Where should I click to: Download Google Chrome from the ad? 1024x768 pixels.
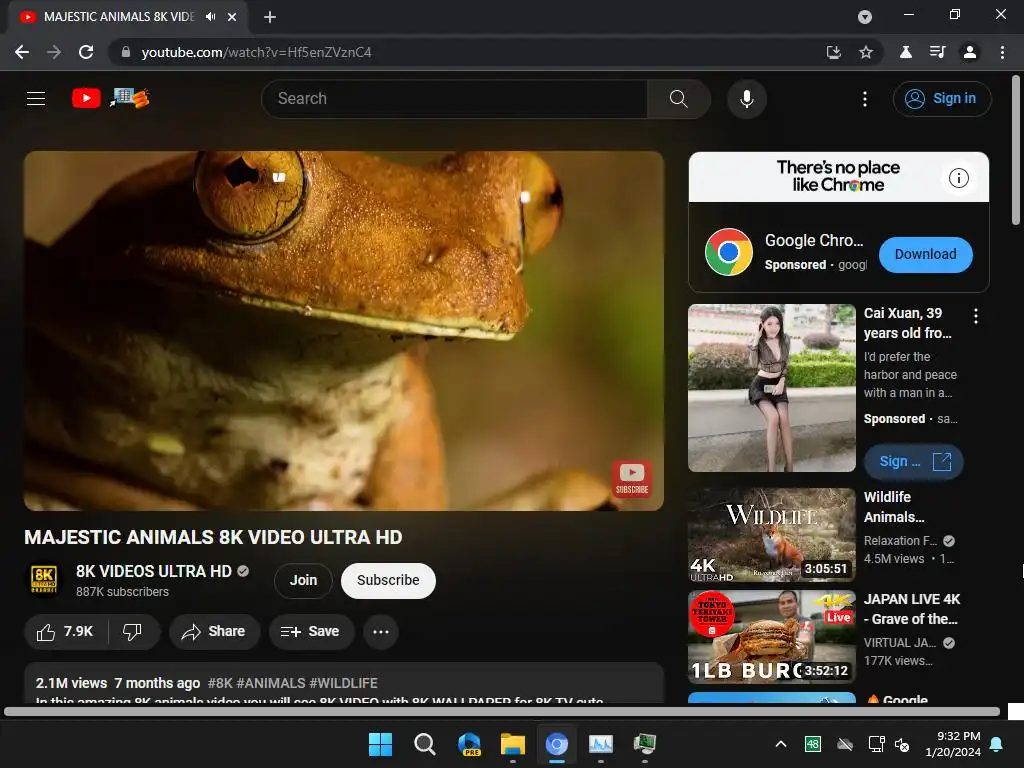(925, 254)
